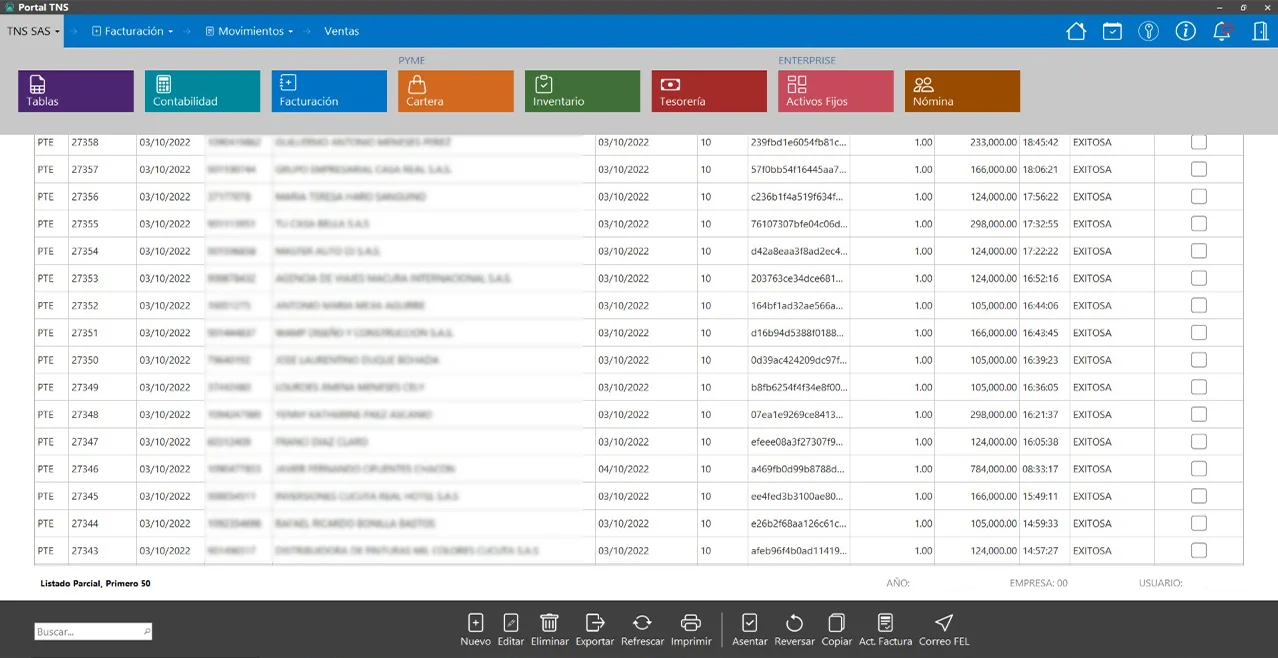1278x658 pixels.
Task: Select invoice number 27351 cell
Action: pos(102,333)
